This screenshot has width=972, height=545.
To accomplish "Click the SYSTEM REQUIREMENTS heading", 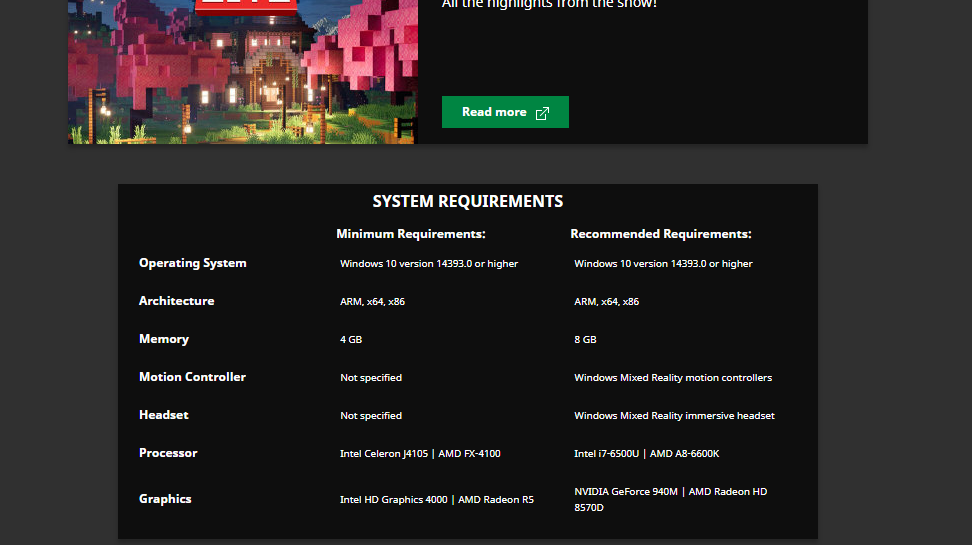I will (467, 201).
